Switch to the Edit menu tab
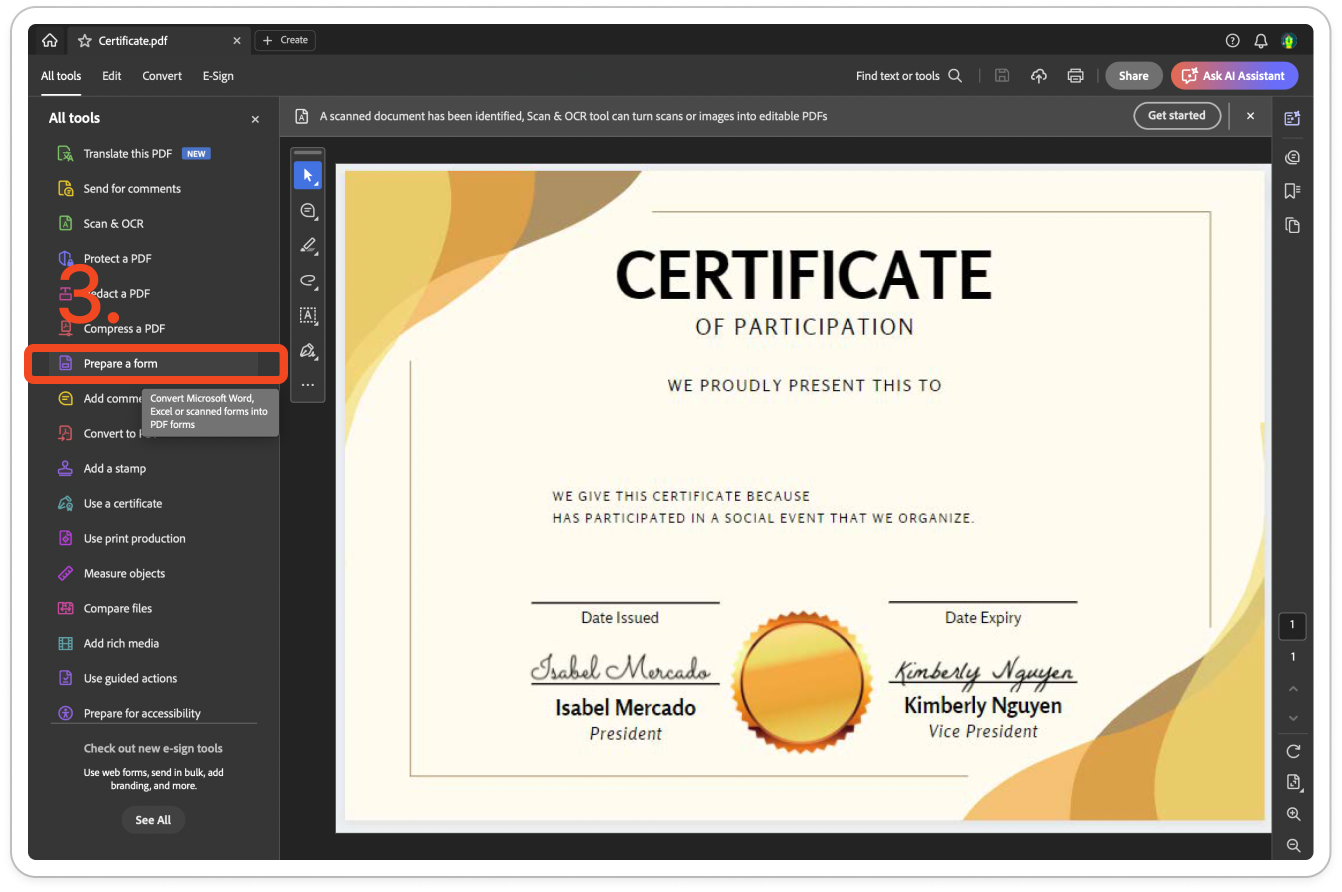 click(111, 76)
